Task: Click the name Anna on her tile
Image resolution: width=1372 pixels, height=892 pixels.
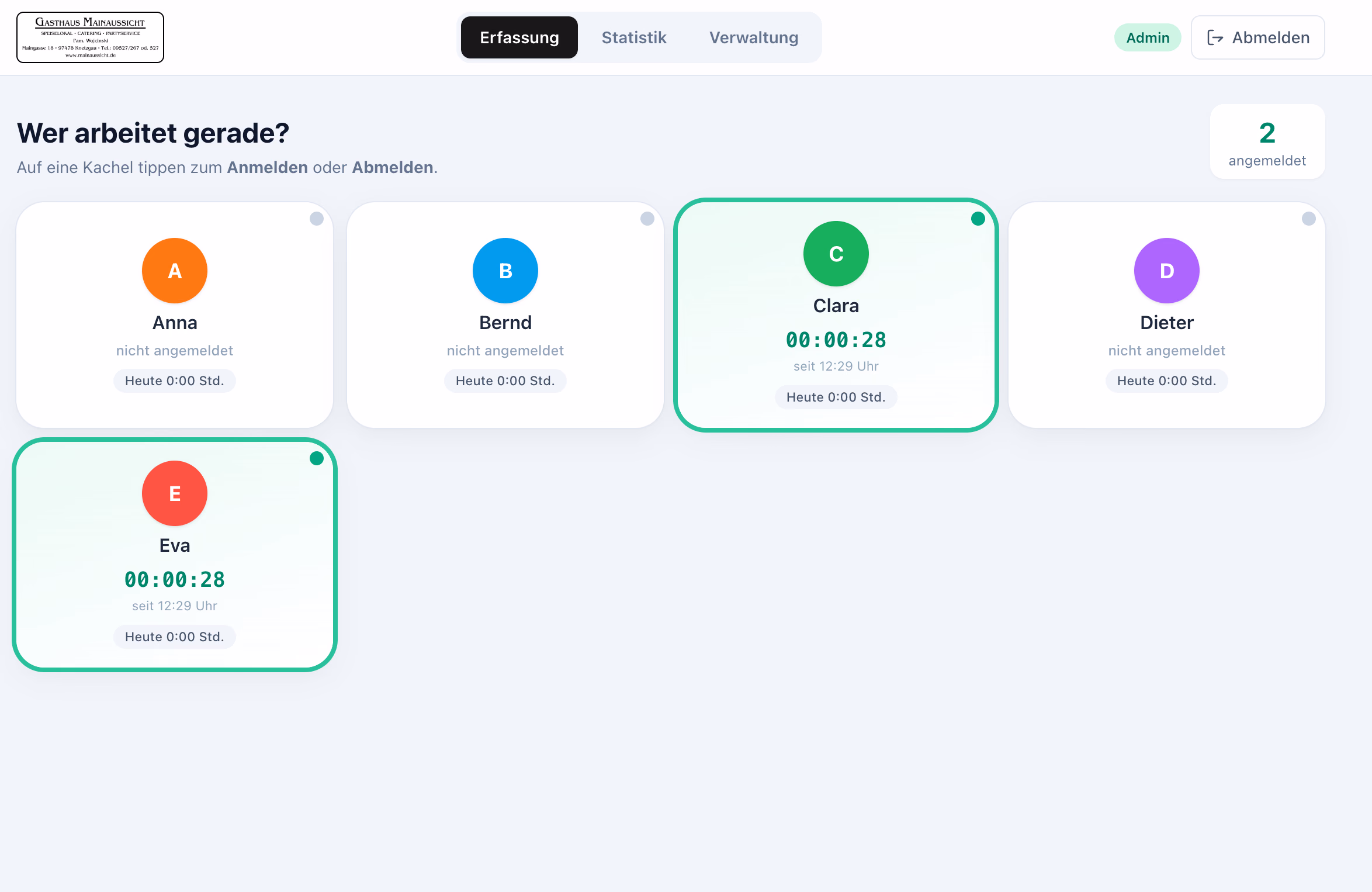Action: point(175,323)
